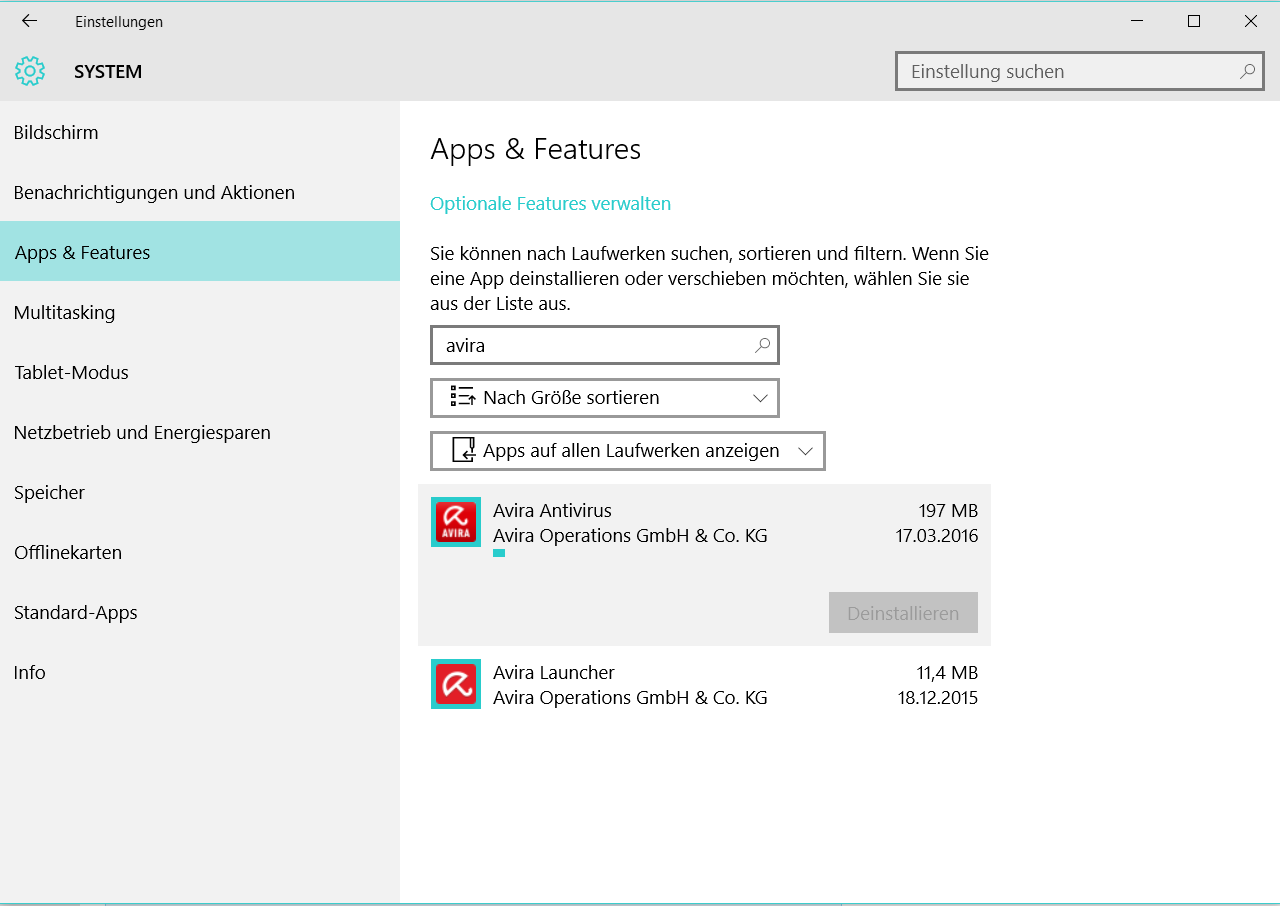Click the Avira Launcher app icon
Viewport: 1280px width, 906px height.
(456, 684)
